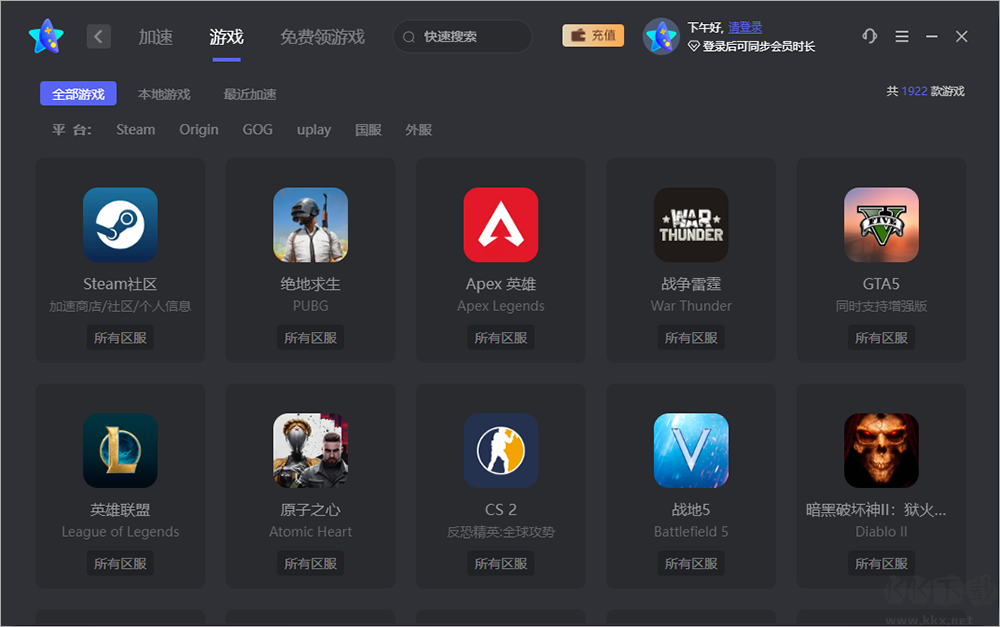The image size is (1000, 627).
Task: Switch to the 游戏 tab
Action: coord(226,37)
